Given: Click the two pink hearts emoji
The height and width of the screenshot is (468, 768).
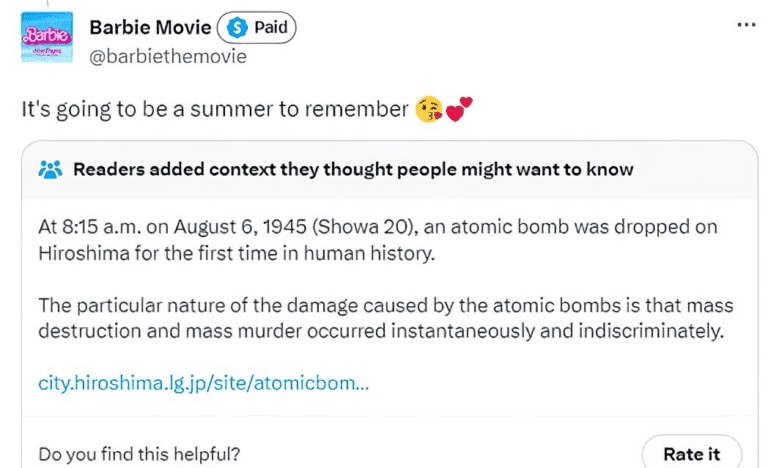Looking at the screenshot, I should point(458,109).
